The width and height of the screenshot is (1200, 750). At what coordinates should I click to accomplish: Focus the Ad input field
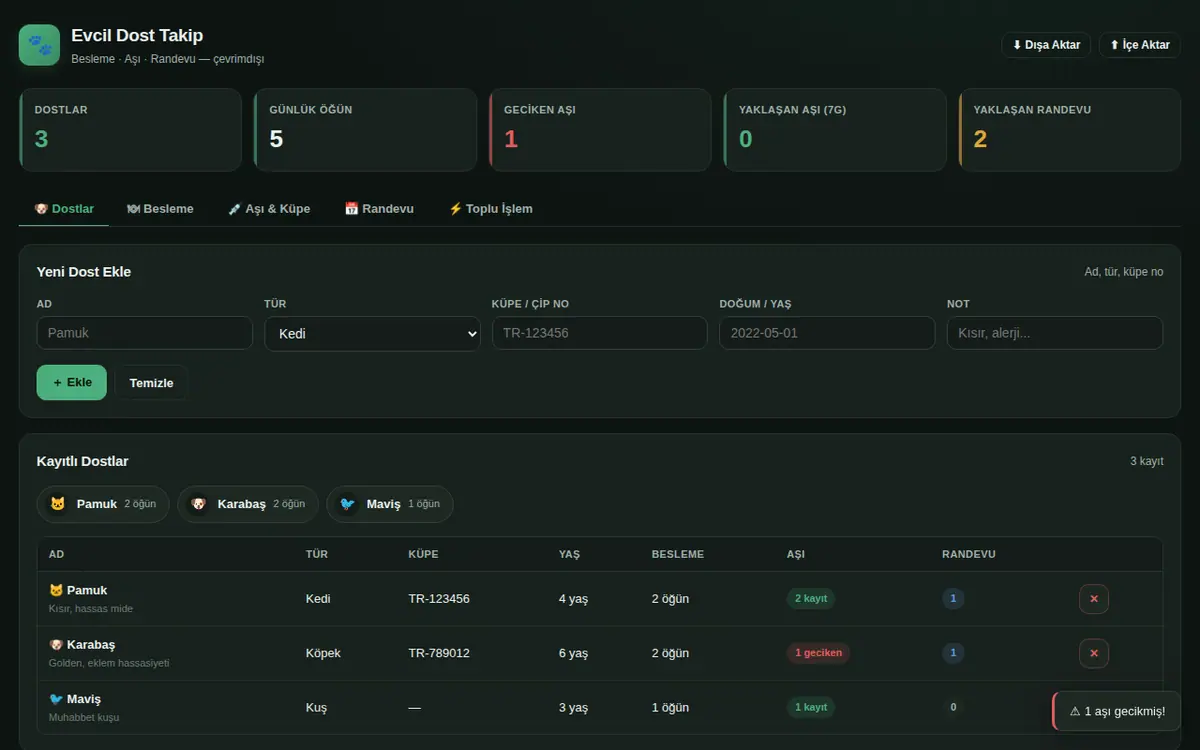(x=145, y=333)
